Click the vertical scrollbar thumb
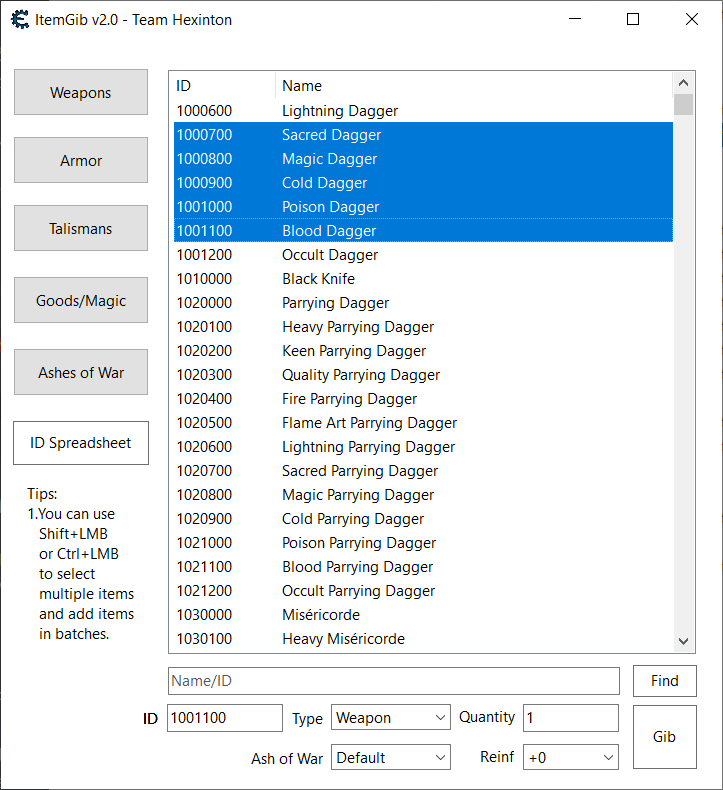Viewport: 723px width, 790px height. (x=683, y=104)
